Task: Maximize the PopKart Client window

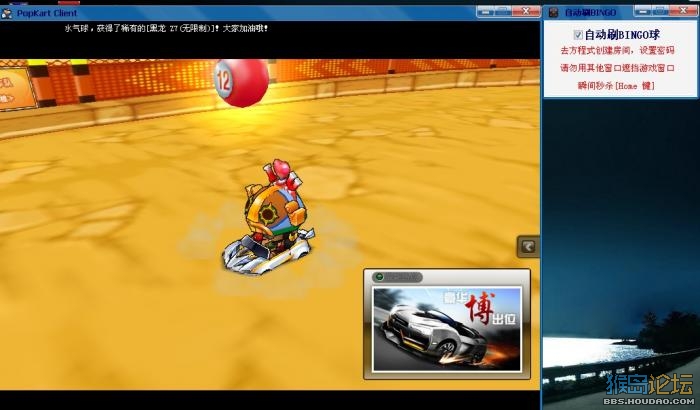Action: [x=503, y=11]
